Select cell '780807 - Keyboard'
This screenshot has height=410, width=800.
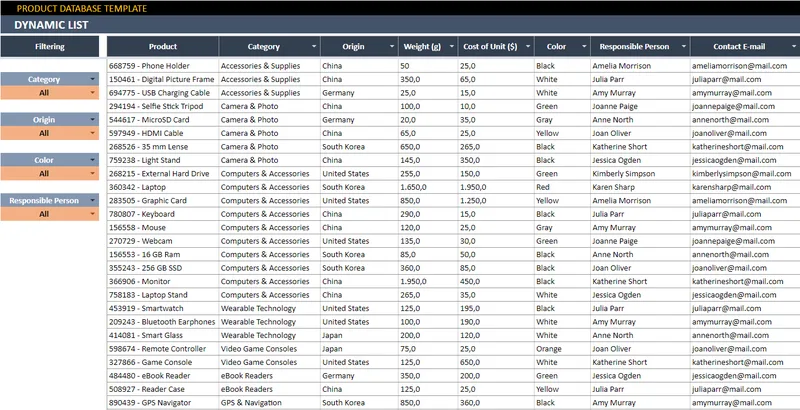pyautogui.click(x=163, y=214)
